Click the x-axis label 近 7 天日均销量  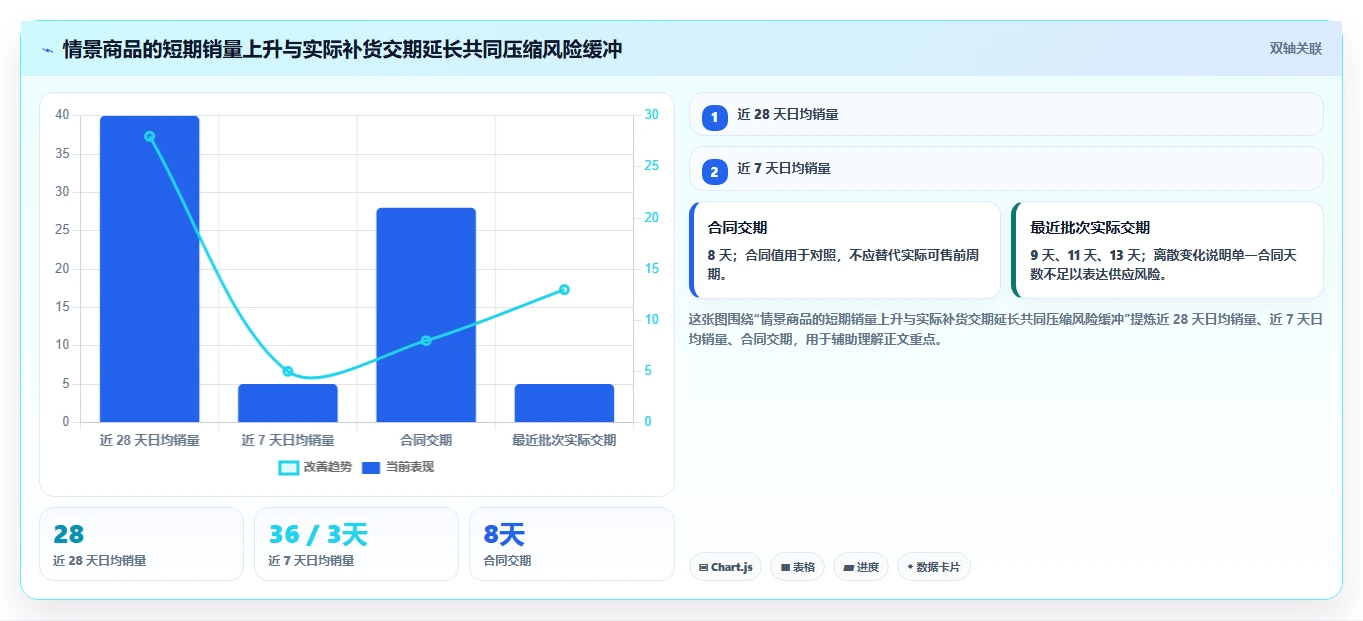coord(288,440)
